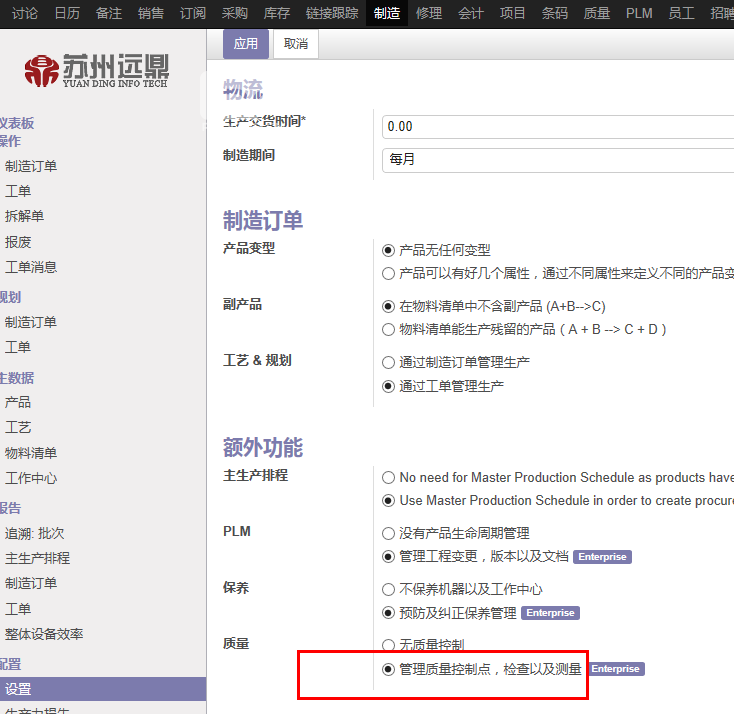Screen dimensions: 734x714
Task: Select 预防及纠正保养管理 radio option
Action: pos(388,613)
